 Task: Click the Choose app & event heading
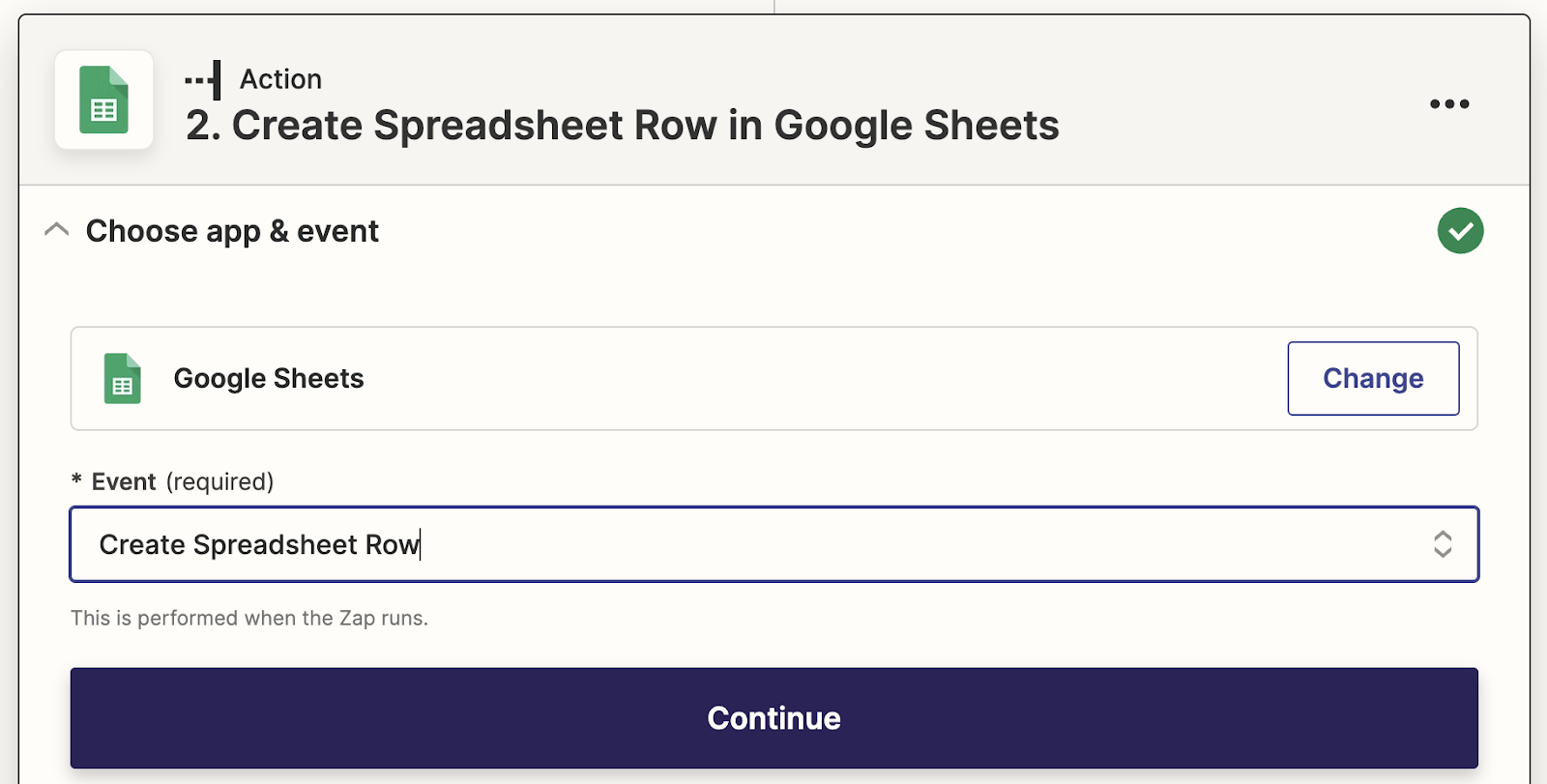coord(232,231)
